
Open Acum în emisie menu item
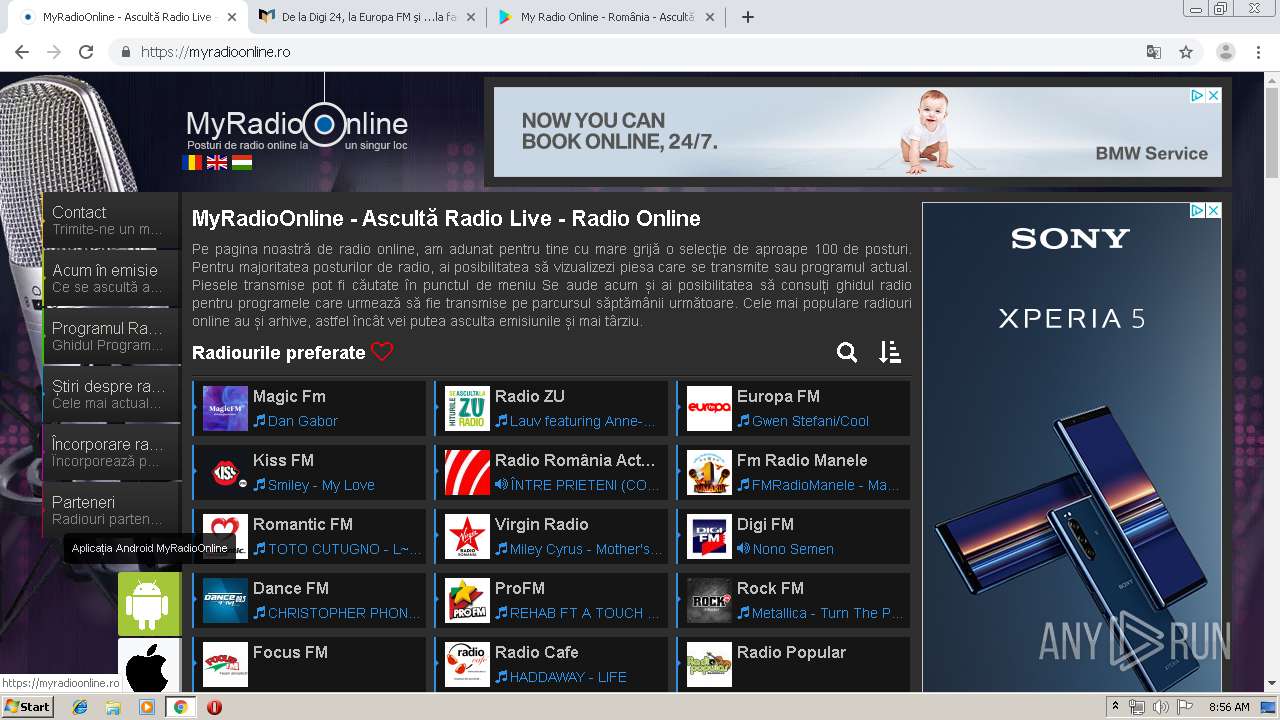point(110,278)
